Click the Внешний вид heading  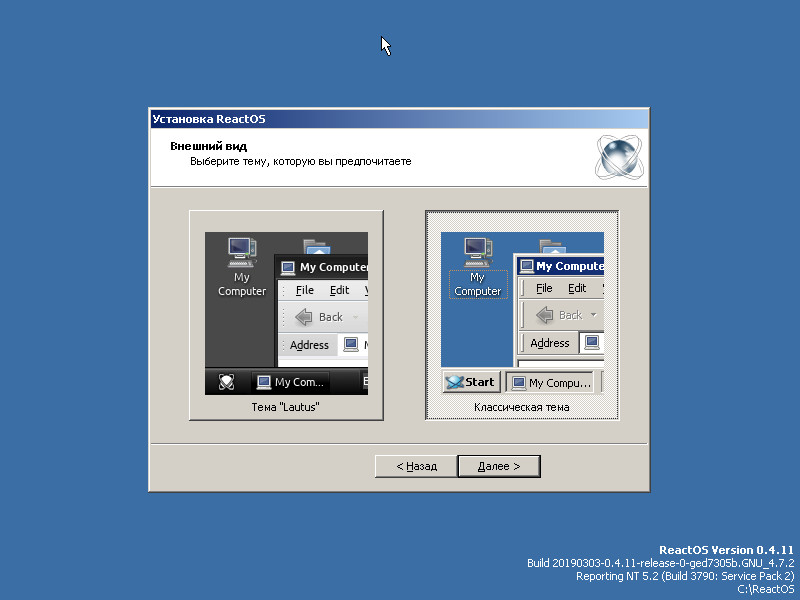point(208,146)
